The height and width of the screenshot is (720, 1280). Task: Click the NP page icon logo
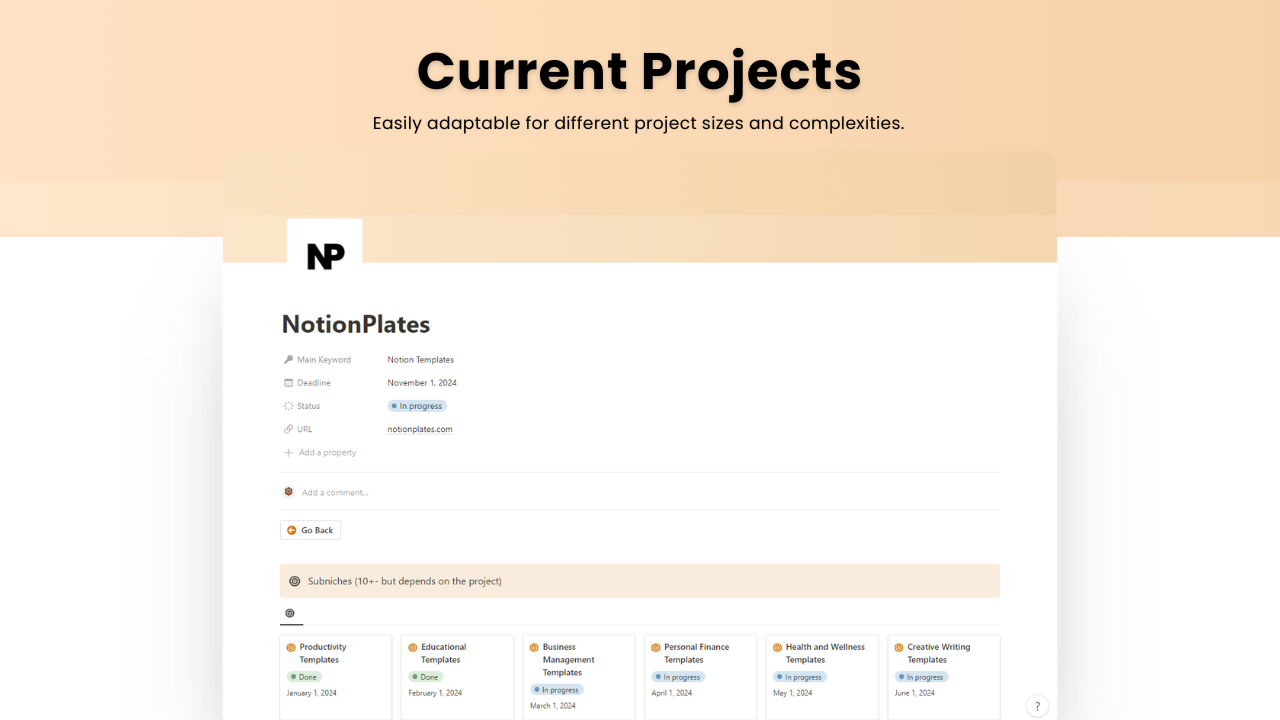pyautogui.click(x=324, y=256)
